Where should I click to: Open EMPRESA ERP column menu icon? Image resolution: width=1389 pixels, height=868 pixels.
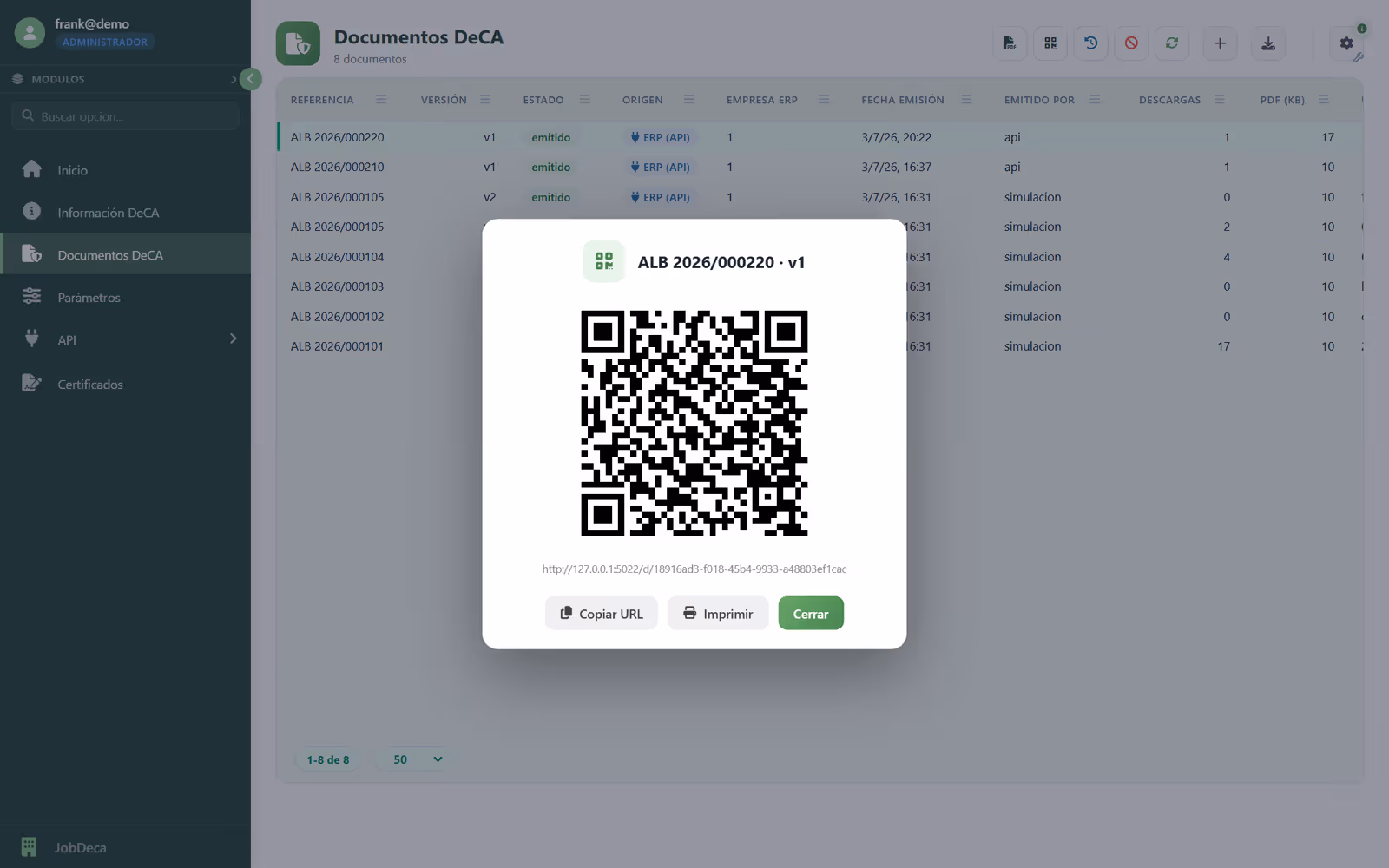(824, 100)
